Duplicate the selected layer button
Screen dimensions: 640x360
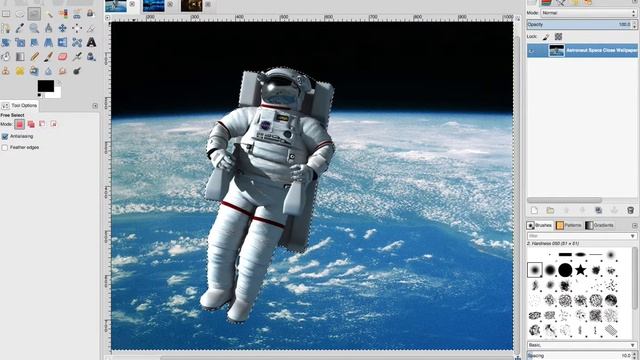(x=598, y=211)
